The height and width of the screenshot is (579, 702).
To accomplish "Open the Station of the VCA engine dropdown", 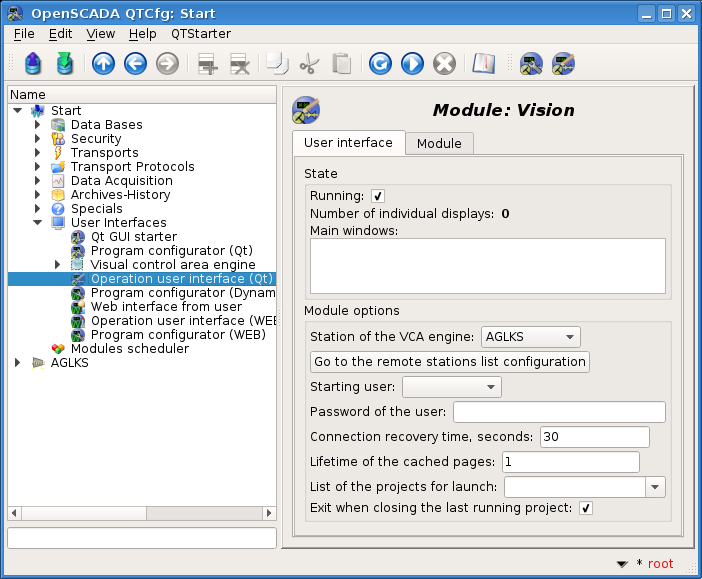I will [531, 337].
